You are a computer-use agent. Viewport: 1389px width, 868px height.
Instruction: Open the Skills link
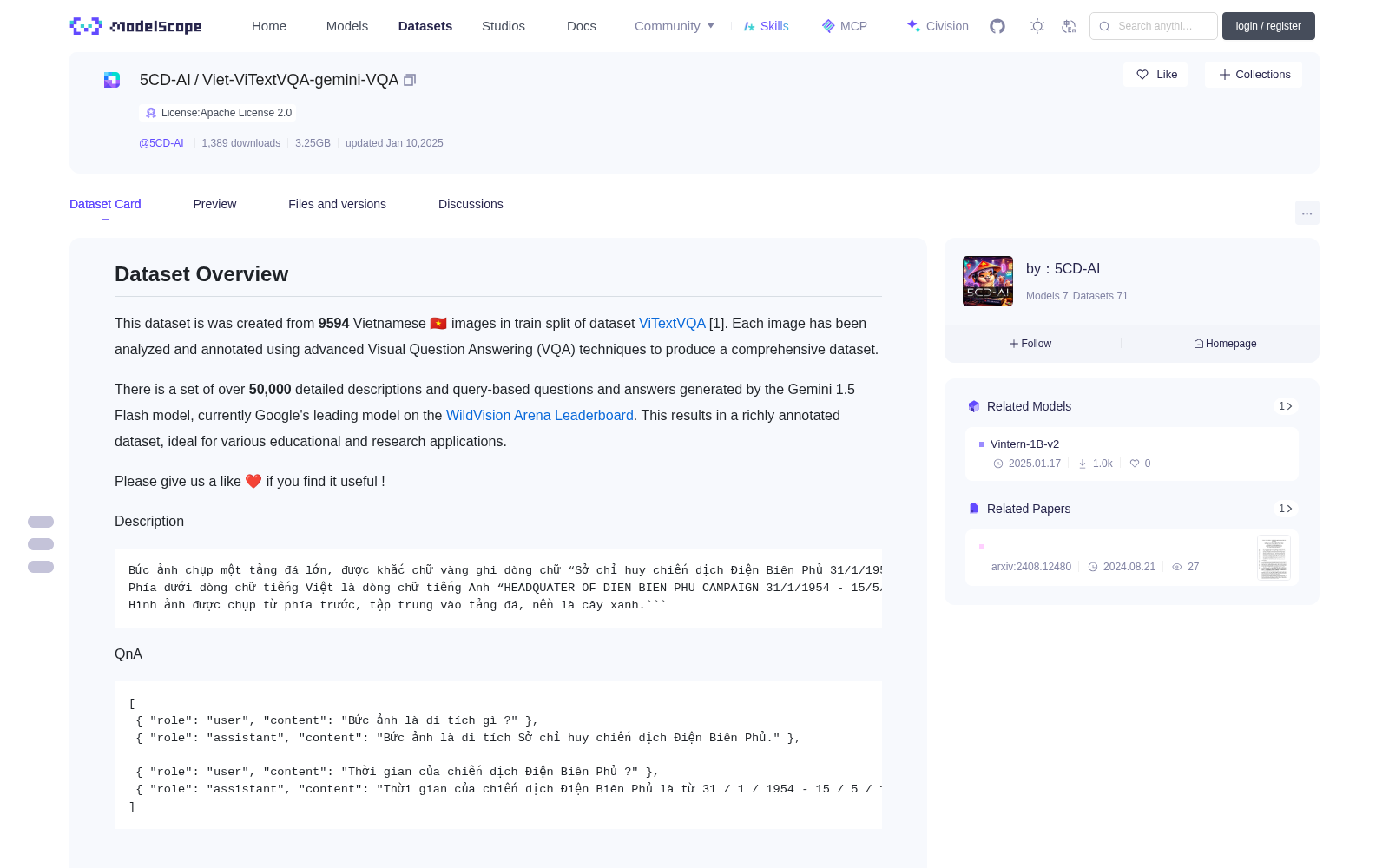[767, 26]
